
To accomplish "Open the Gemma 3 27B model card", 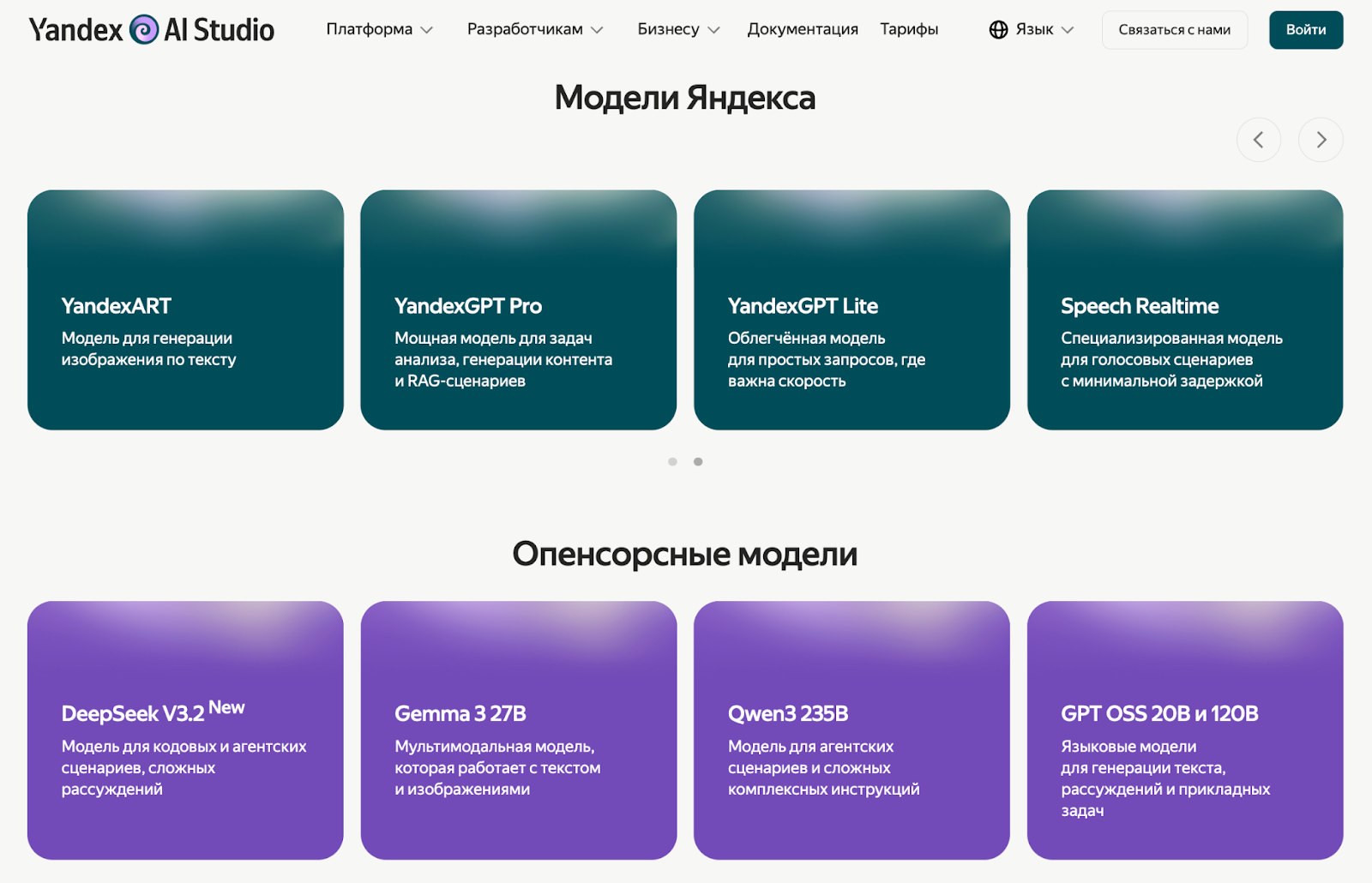I will coord(518,729).
